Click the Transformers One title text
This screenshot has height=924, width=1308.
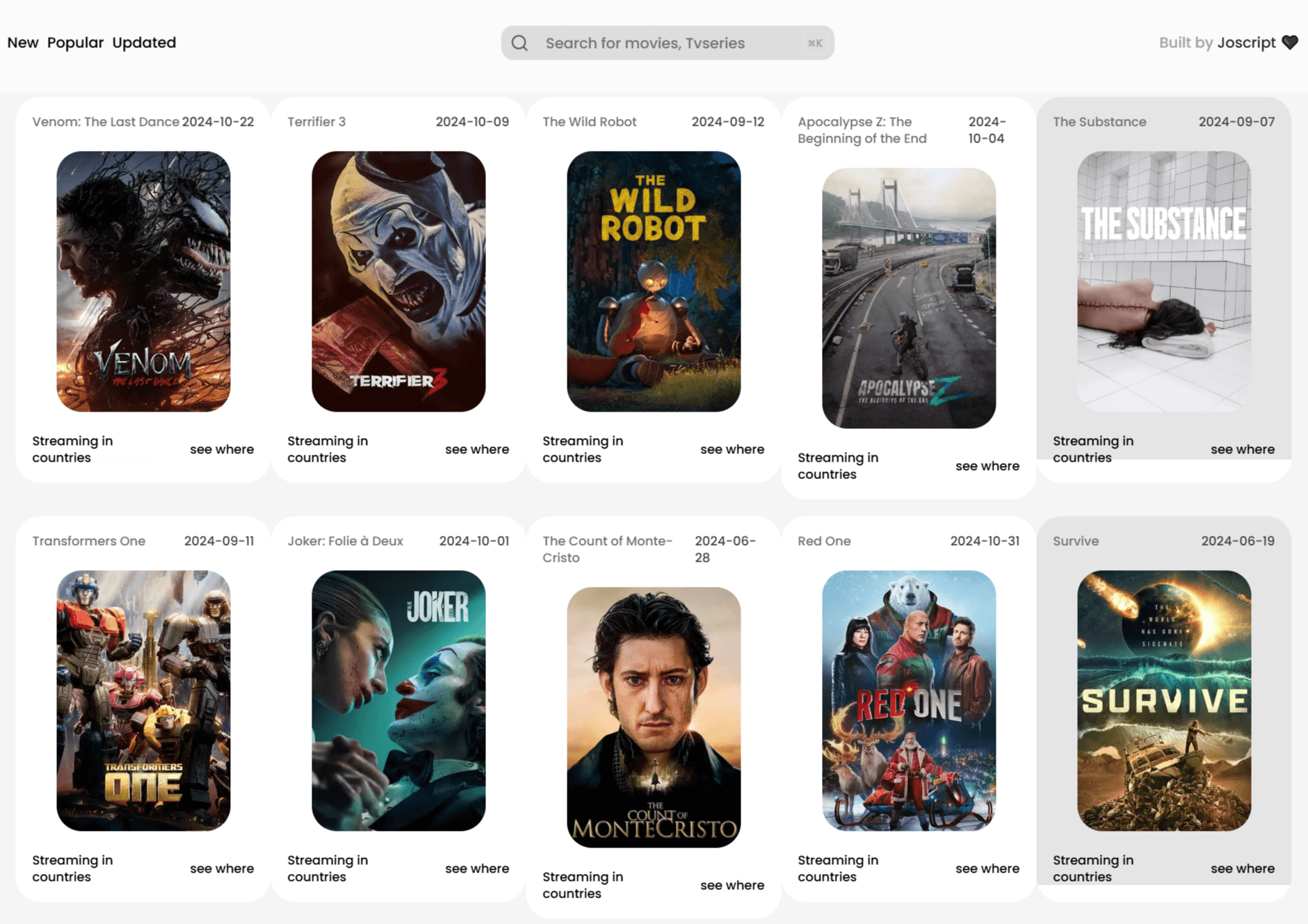click(x=89, y=541)
